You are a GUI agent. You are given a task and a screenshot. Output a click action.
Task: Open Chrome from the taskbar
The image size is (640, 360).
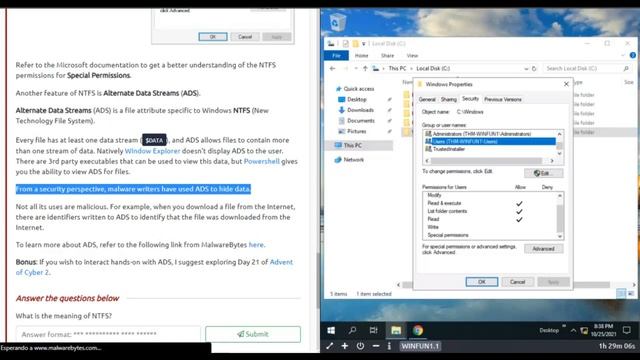[418, 330]
